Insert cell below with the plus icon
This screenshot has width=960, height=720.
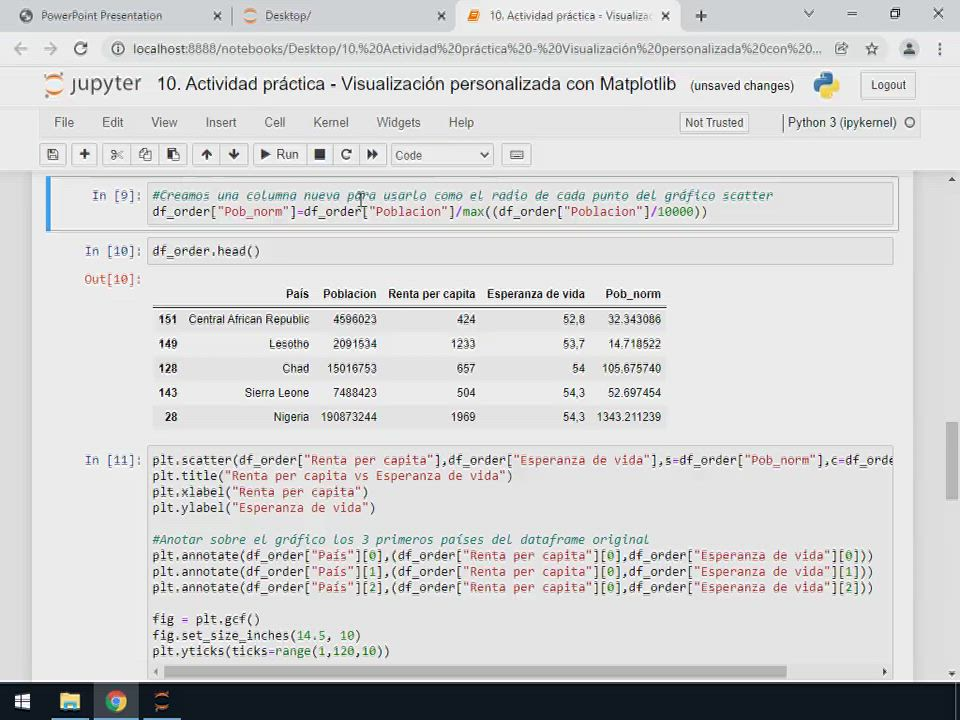[x=85, y=155]
